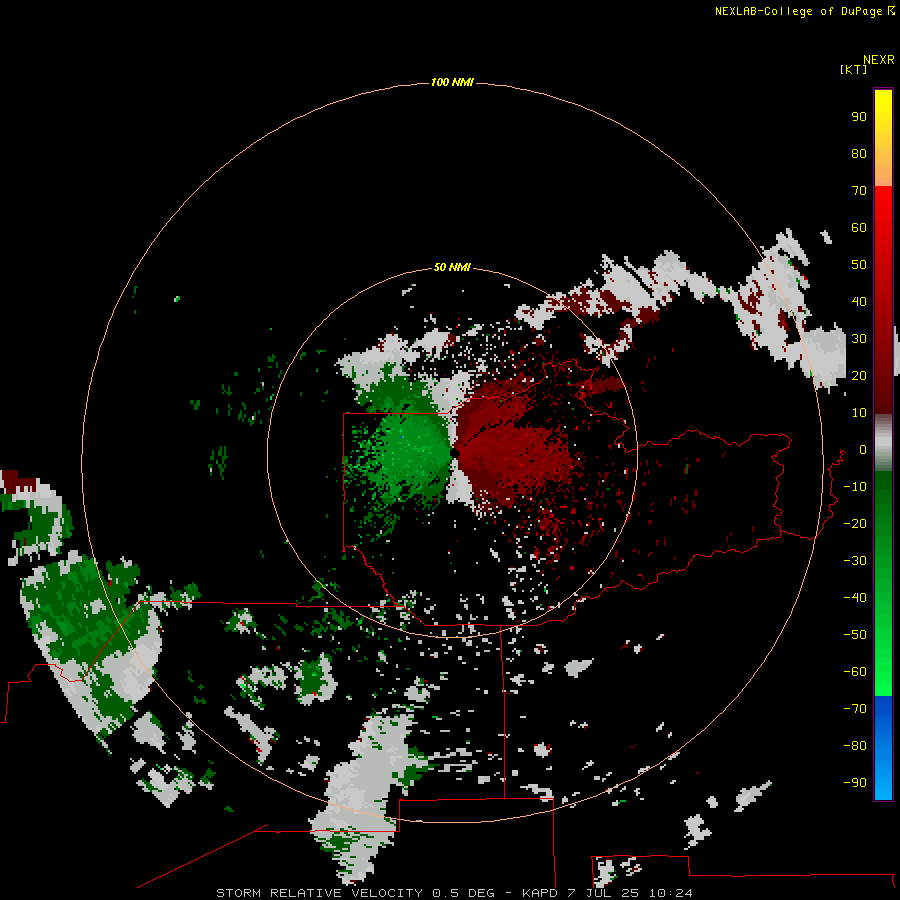Click the [KT] units label

[853, 69]
